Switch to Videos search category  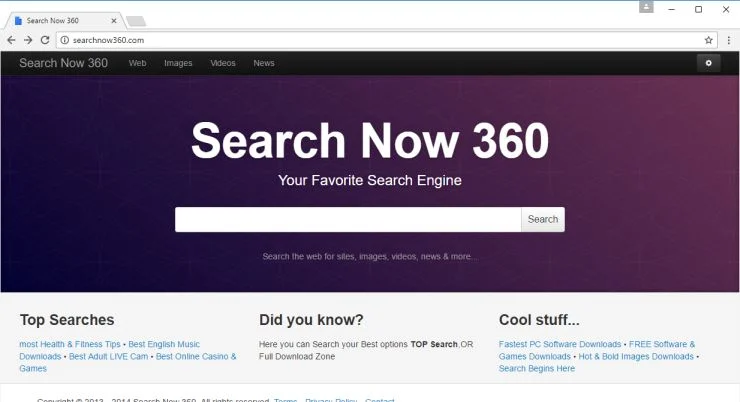223,63
